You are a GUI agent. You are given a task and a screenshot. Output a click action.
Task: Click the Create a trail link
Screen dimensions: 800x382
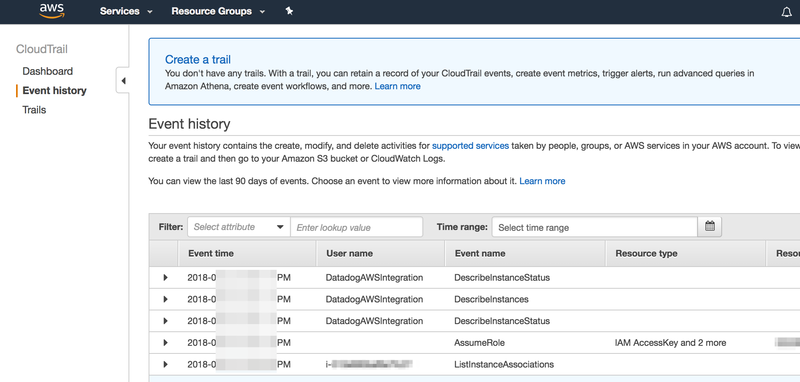(198, 59)
